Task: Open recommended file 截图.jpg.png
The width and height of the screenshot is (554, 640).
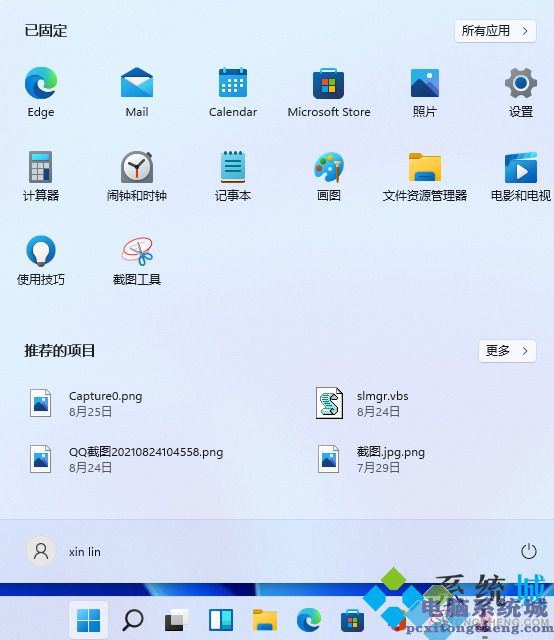Action: pos(370,459)
